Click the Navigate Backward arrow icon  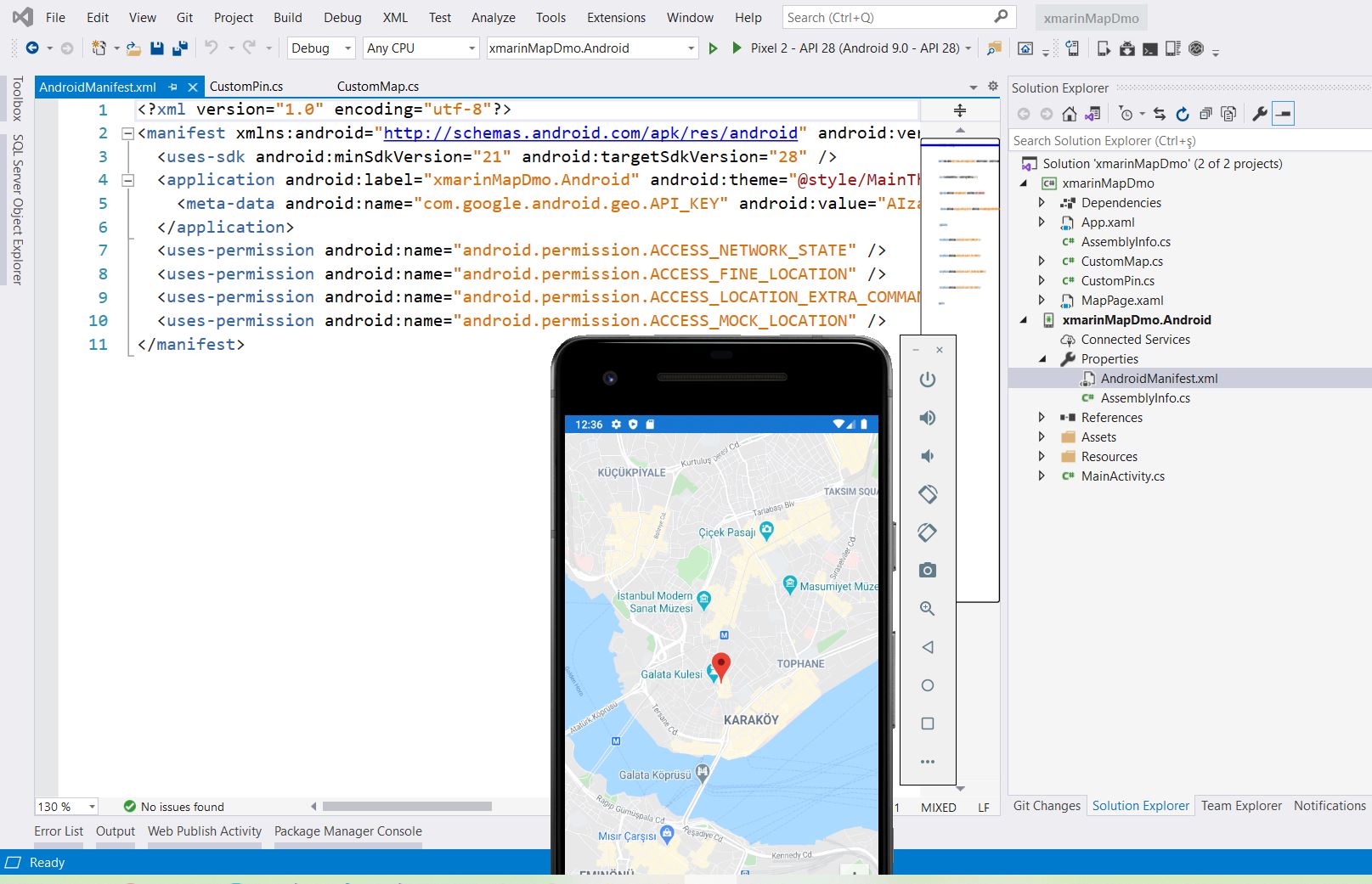[x=32, y=48]
